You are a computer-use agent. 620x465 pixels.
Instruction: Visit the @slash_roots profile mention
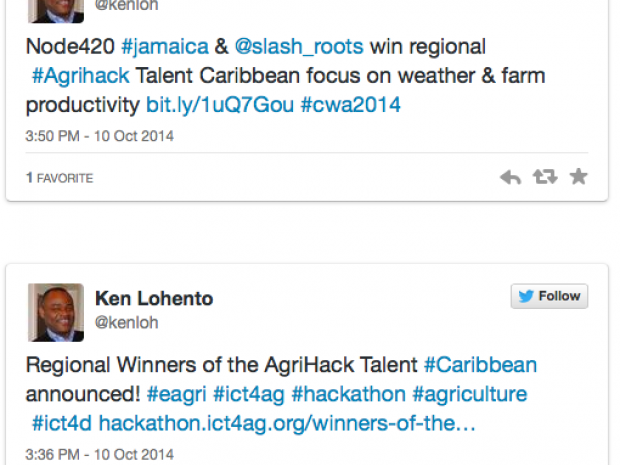point(302,47)
